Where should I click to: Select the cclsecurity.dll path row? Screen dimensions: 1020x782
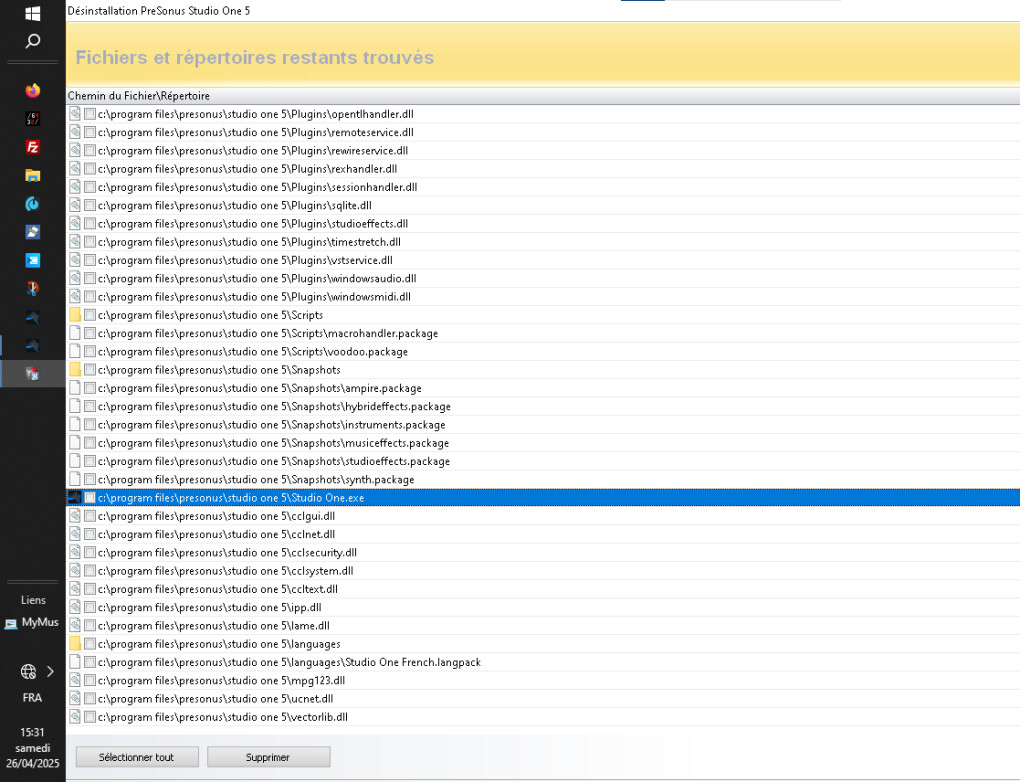(x=543, y=552)
